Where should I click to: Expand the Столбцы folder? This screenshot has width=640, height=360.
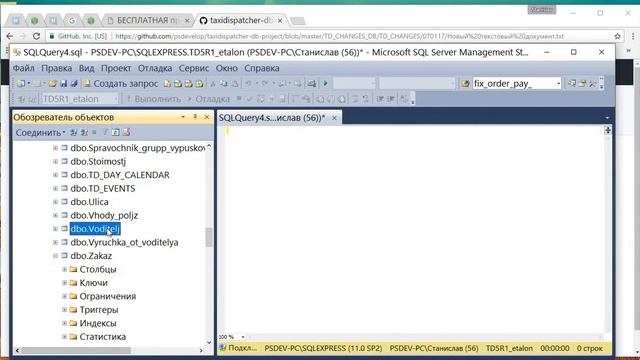point(64,269)
